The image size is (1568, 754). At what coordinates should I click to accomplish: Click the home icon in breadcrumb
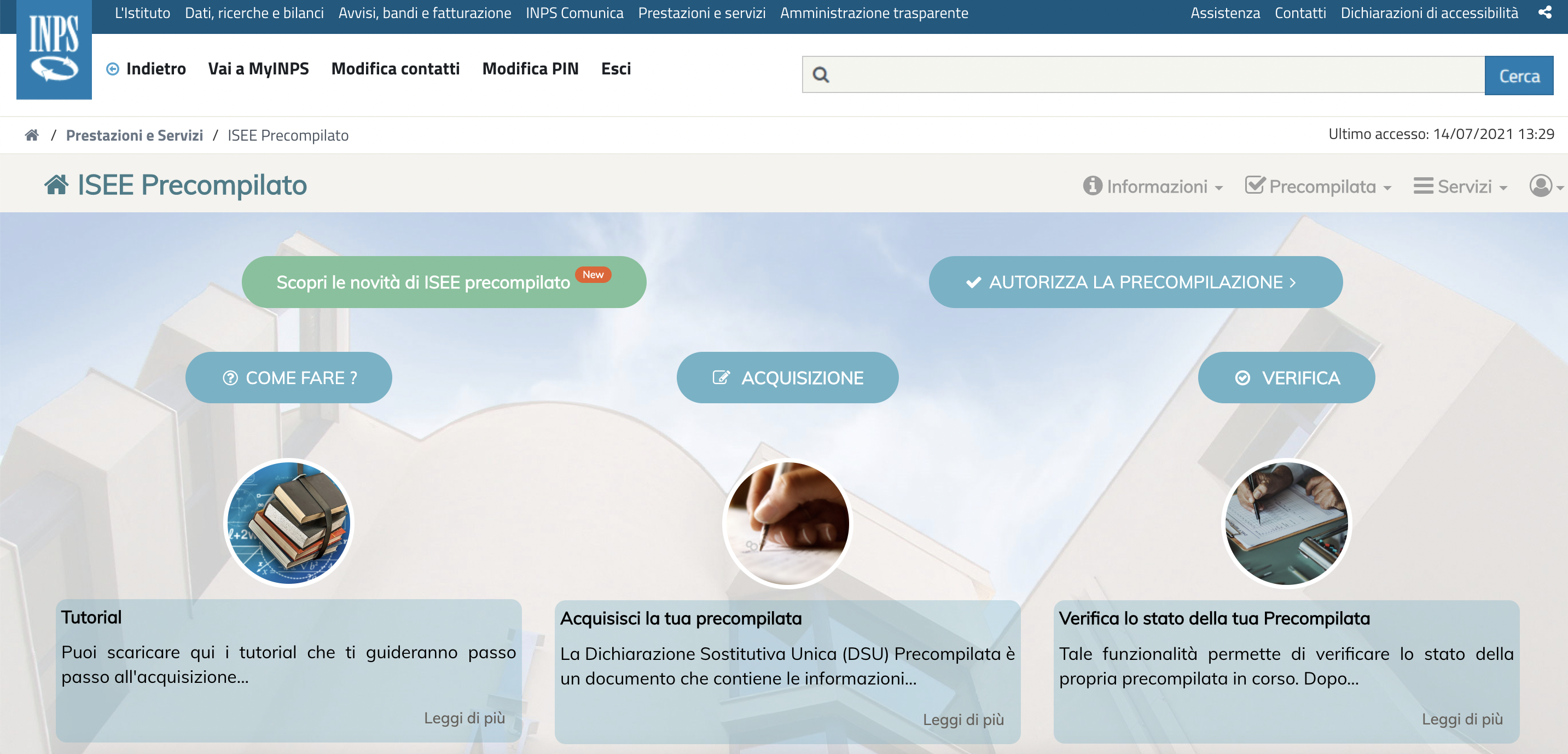32,135
